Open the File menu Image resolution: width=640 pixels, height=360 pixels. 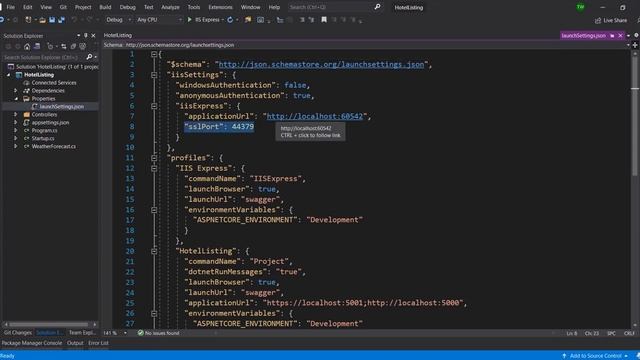[10, 7]
